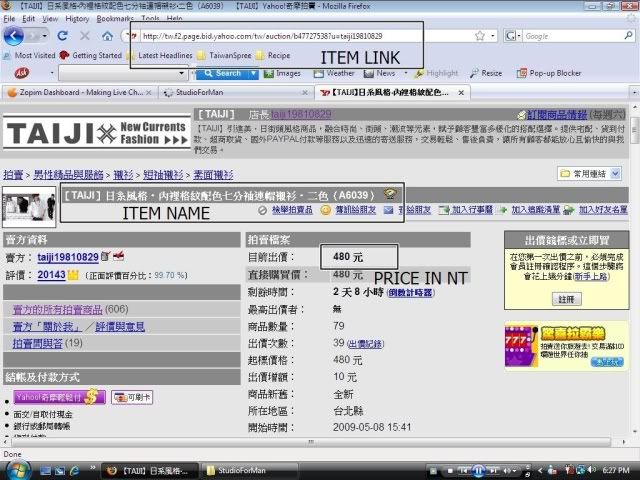Open the 常用連結 dropdown on the page

click(x=590, y=174)
